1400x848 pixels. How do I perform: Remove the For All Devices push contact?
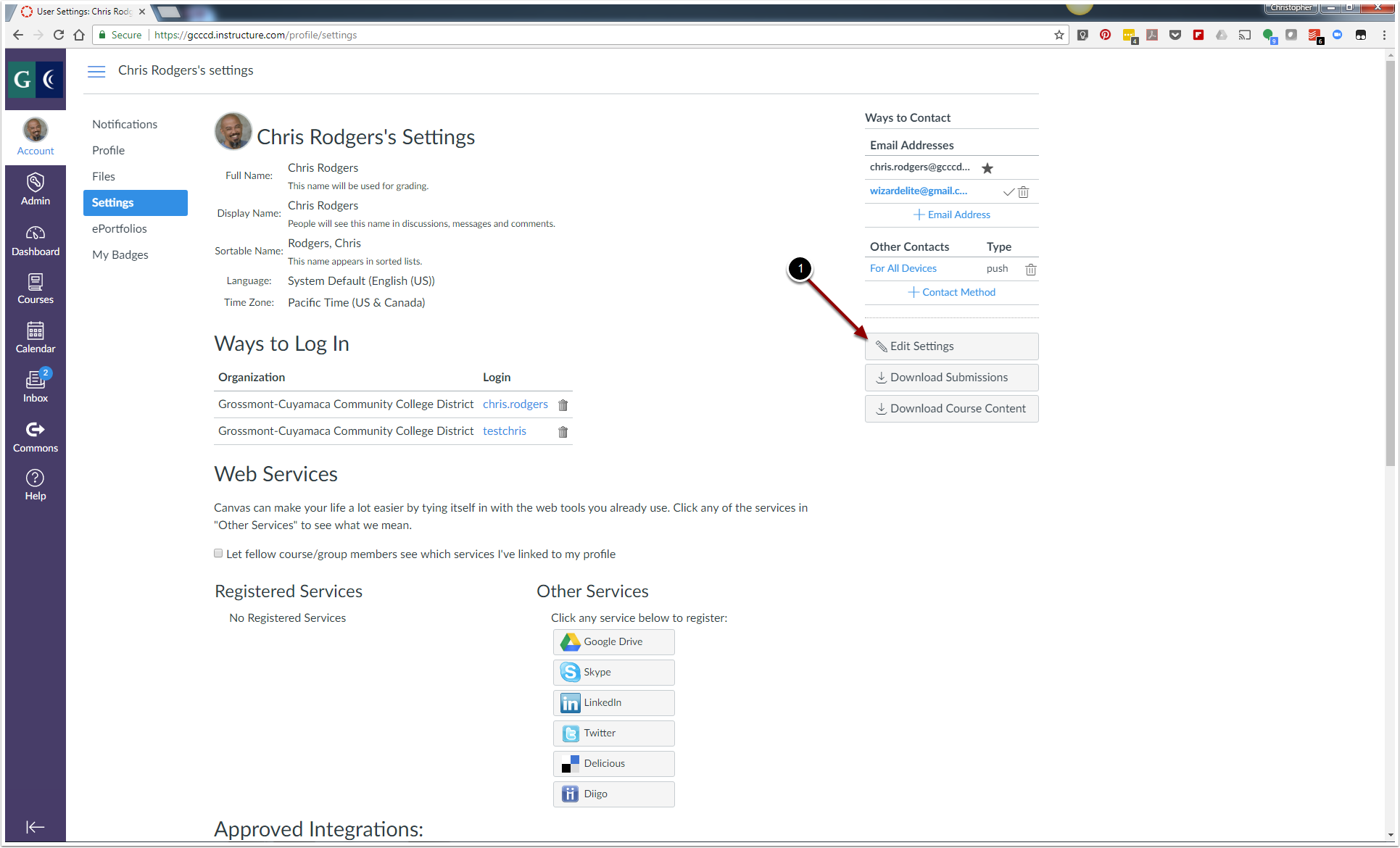coord(1030,270)
